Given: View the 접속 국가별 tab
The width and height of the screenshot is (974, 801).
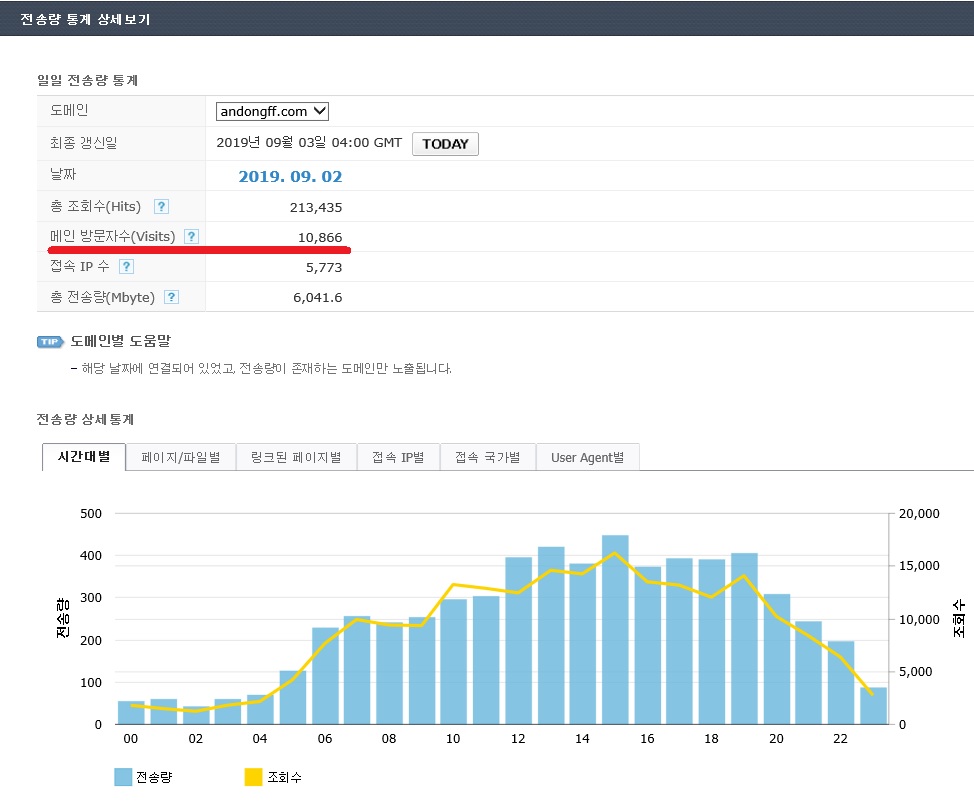Looking at the screenshot, I should tap(487, 457).
